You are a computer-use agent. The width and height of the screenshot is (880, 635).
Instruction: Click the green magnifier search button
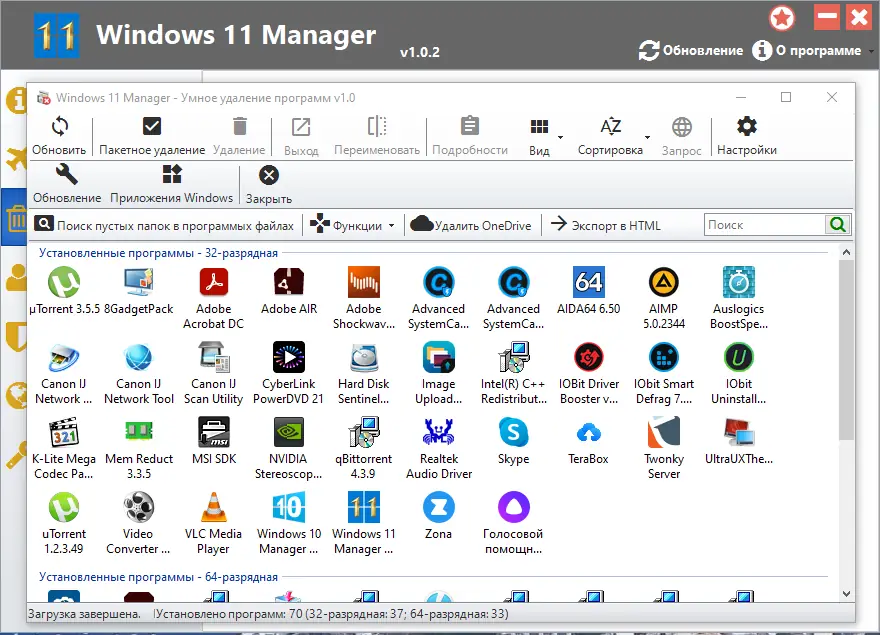click(x=838, y=225)
